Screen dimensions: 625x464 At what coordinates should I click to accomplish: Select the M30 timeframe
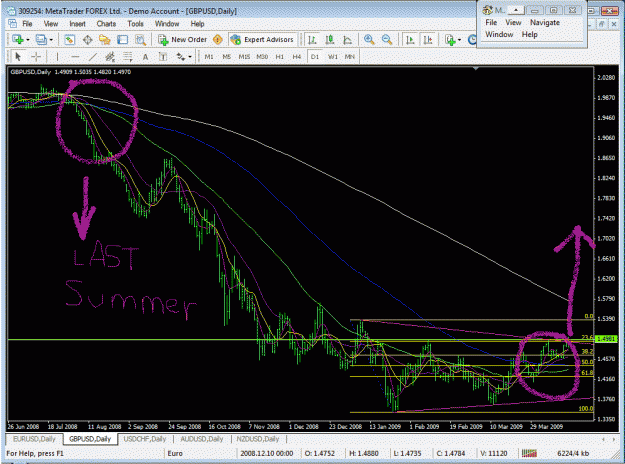pyautogui.click(x=262, y=57)
